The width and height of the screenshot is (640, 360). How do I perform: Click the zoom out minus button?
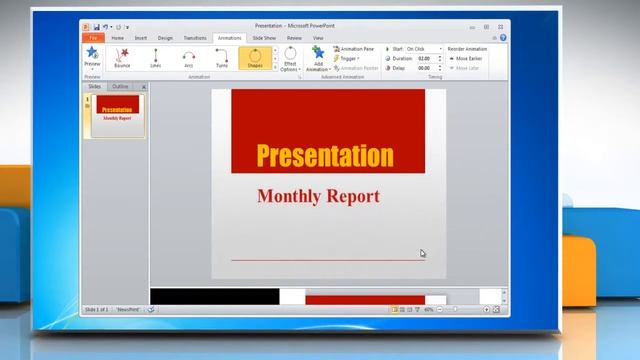[440, 310]
